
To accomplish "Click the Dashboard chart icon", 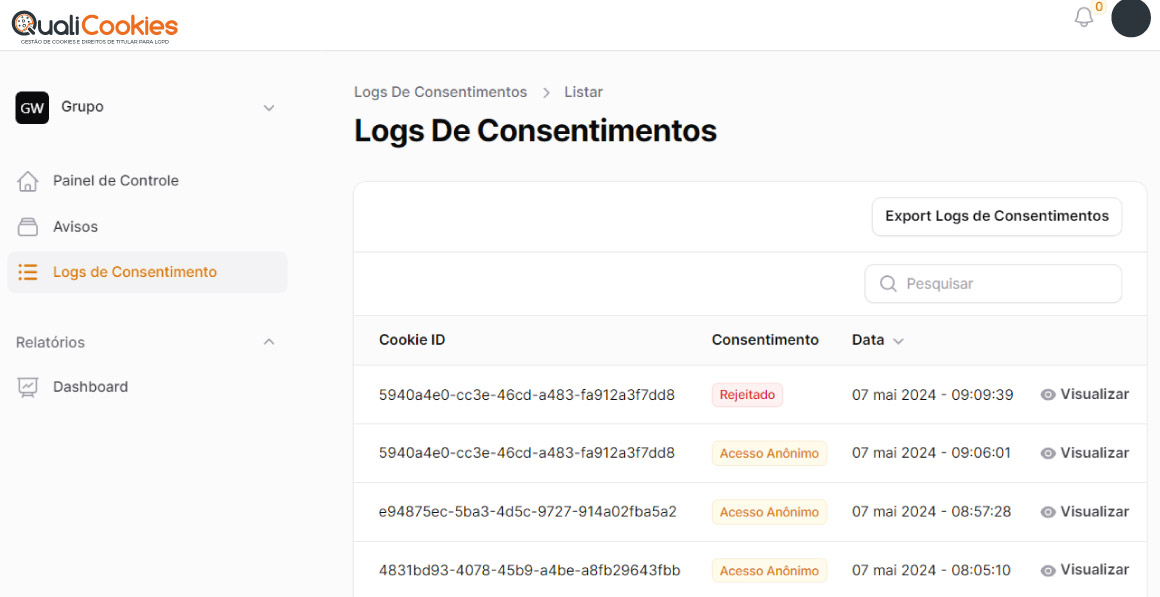I will click(28, 387).
